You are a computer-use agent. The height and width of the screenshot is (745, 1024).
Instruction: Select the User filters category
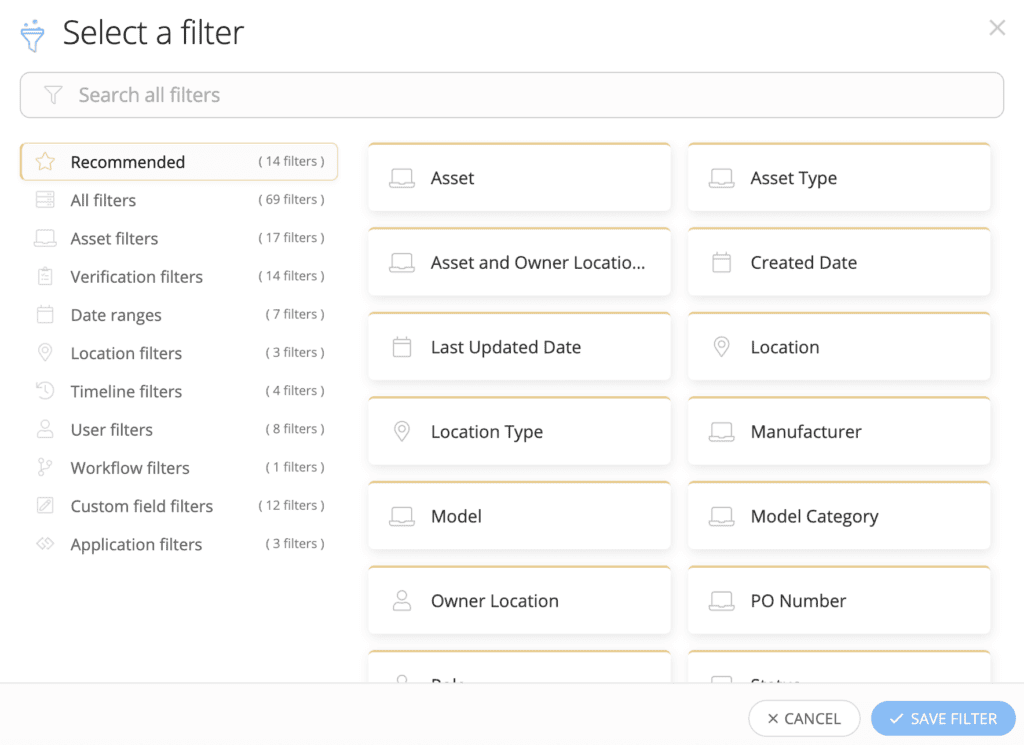click(179, 429)
